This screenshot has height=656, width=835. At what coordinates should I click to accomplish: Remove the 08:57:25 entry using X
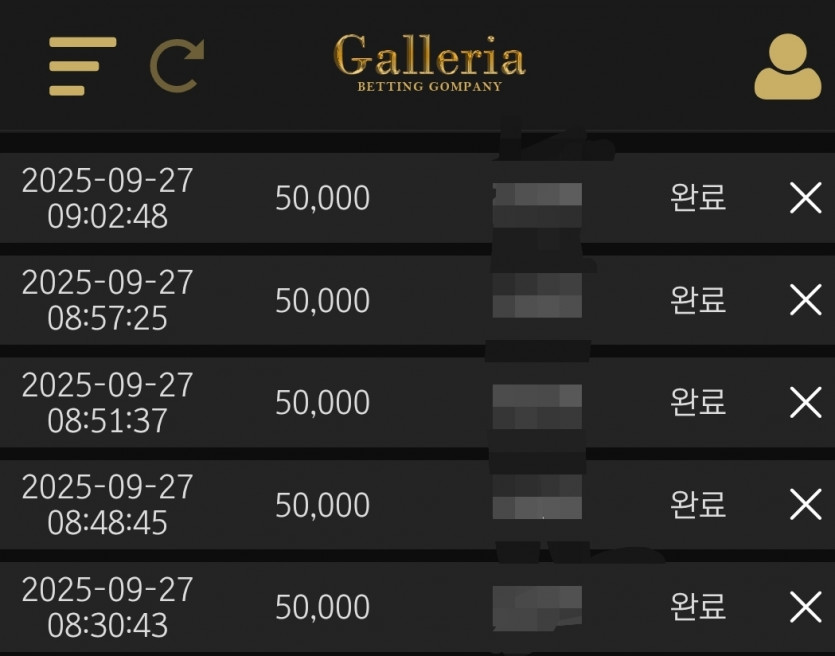pyautogui.click(x=805, y=300)
